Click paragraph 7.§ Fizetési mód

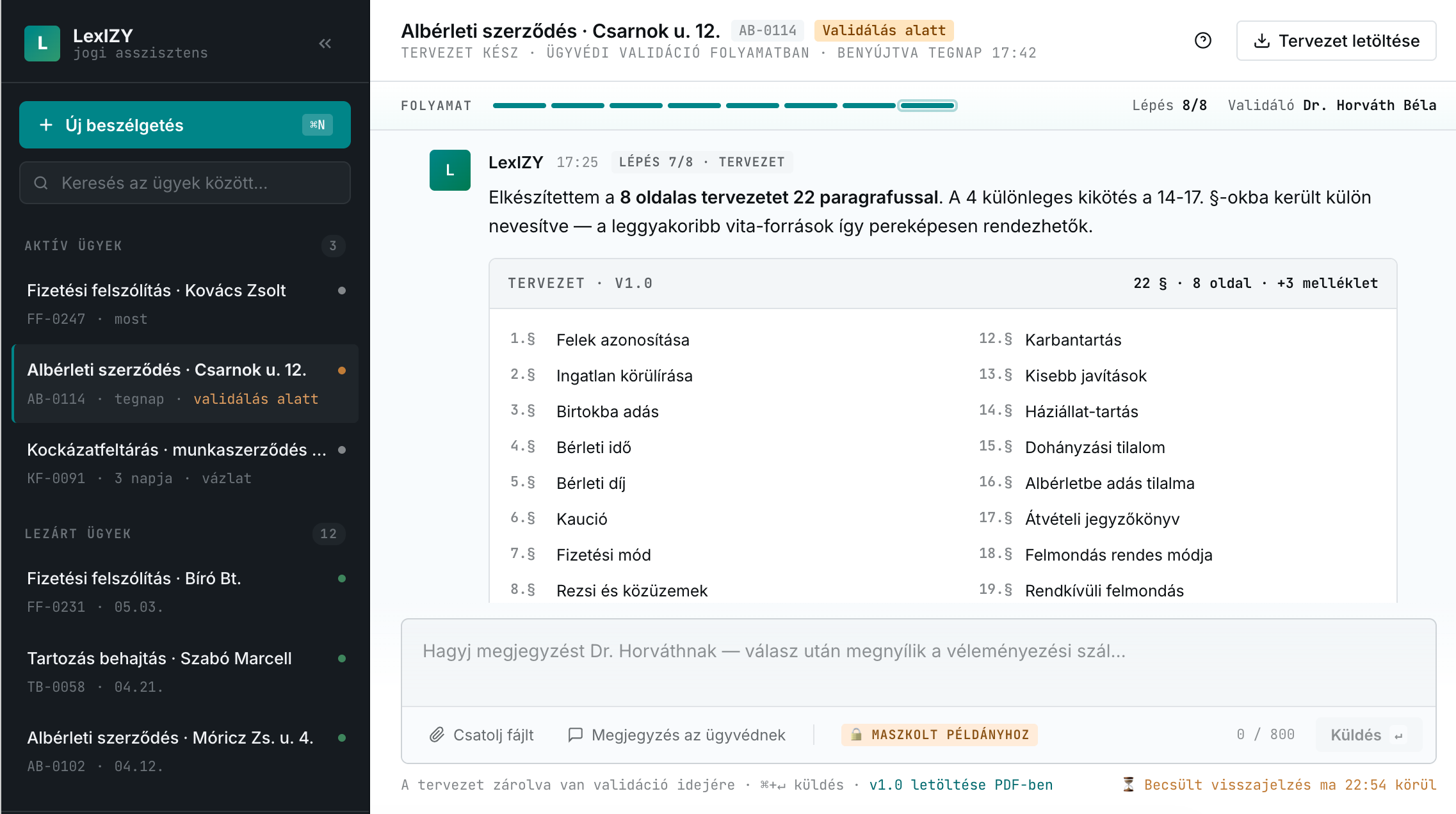(x=581, y=555)
